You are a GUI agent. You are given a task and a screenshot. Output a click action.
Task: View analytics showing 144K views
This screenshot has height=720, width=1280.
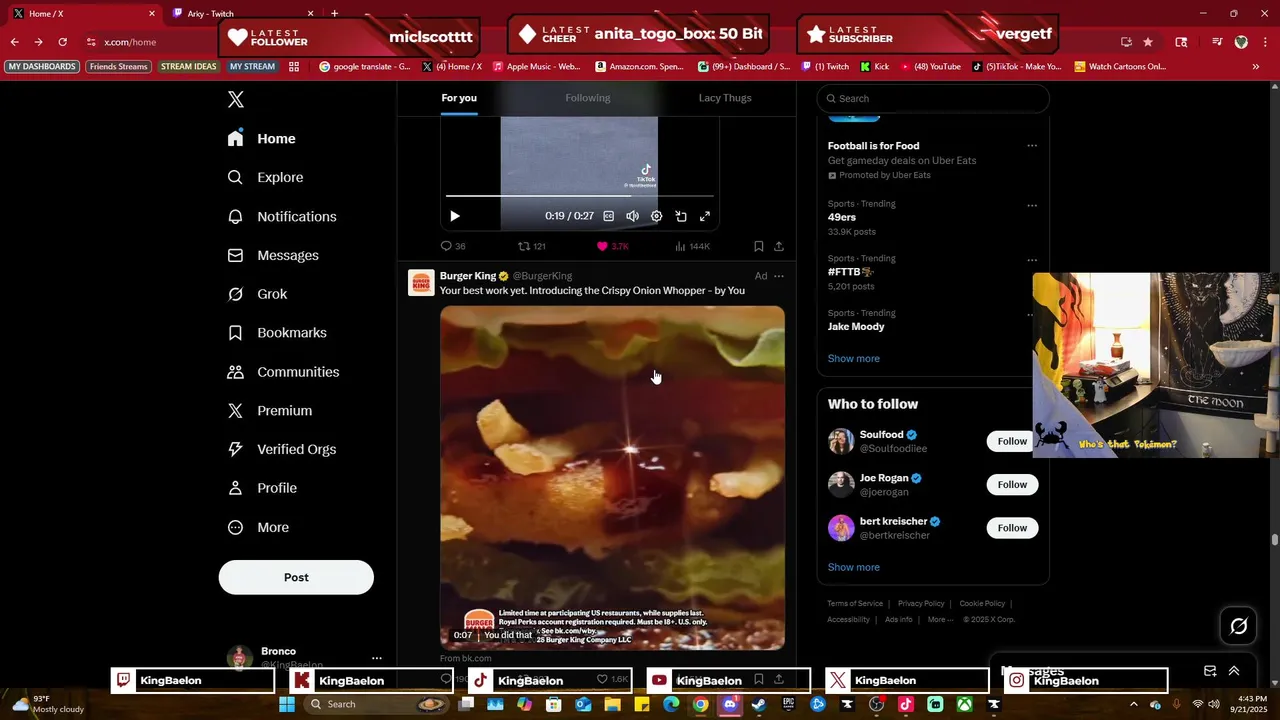[x=692, y=246]
